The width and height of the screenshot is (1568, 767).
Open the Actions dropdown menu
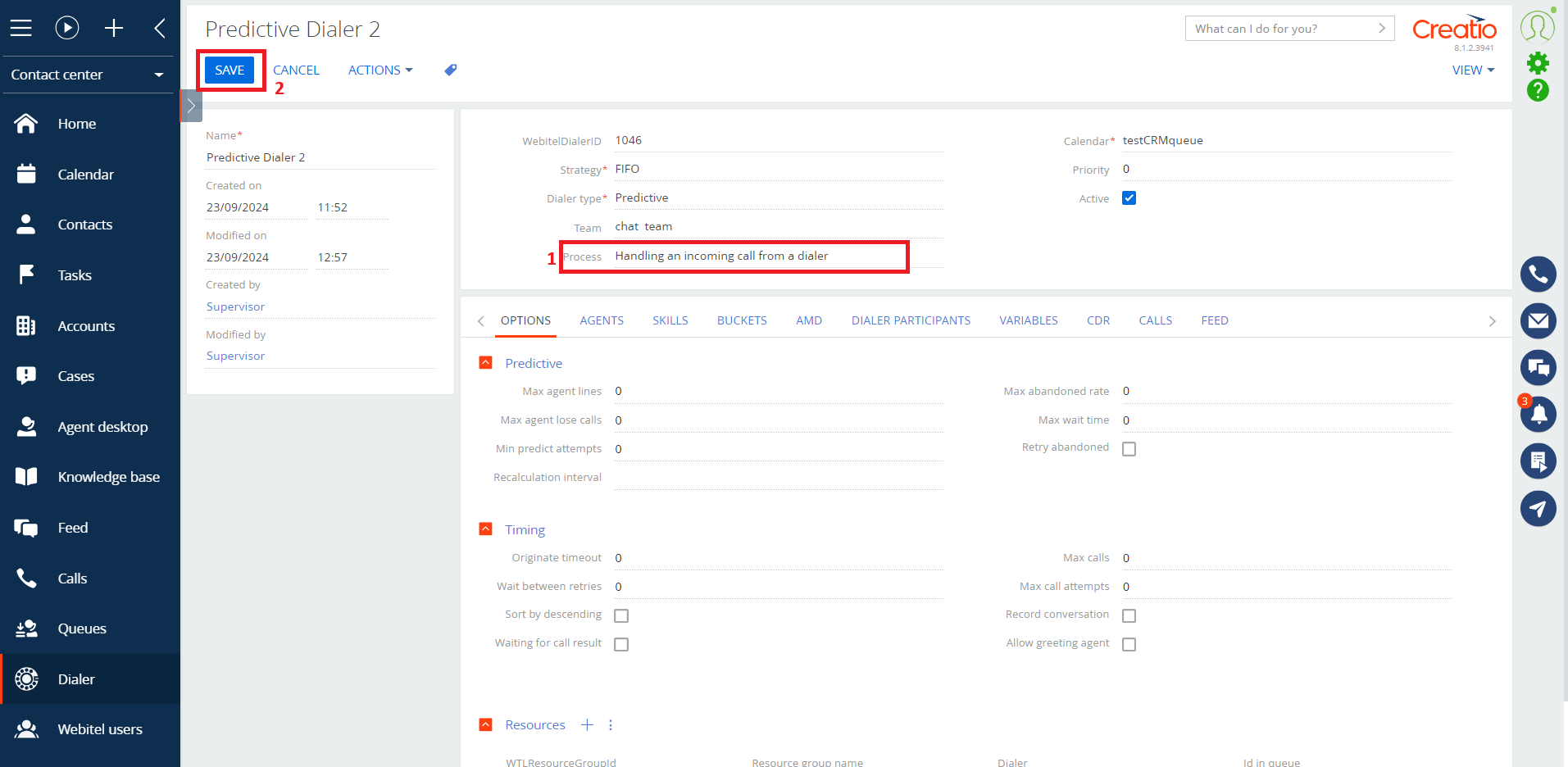point(380,70)
